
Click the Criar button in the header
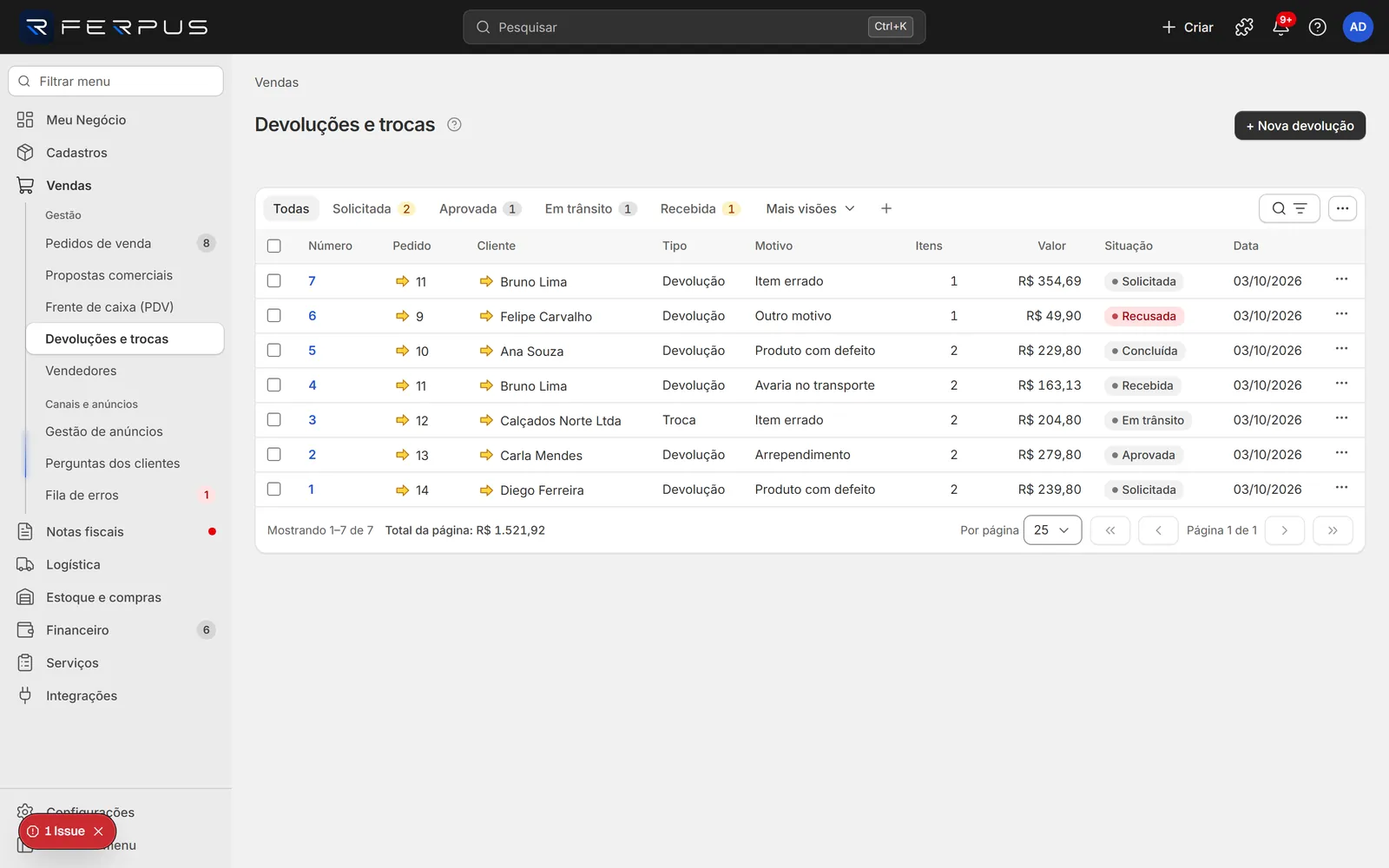click(1188, 27)
